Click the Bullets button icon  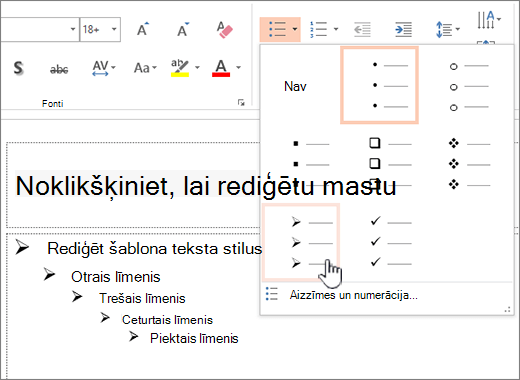click(277, 29)
